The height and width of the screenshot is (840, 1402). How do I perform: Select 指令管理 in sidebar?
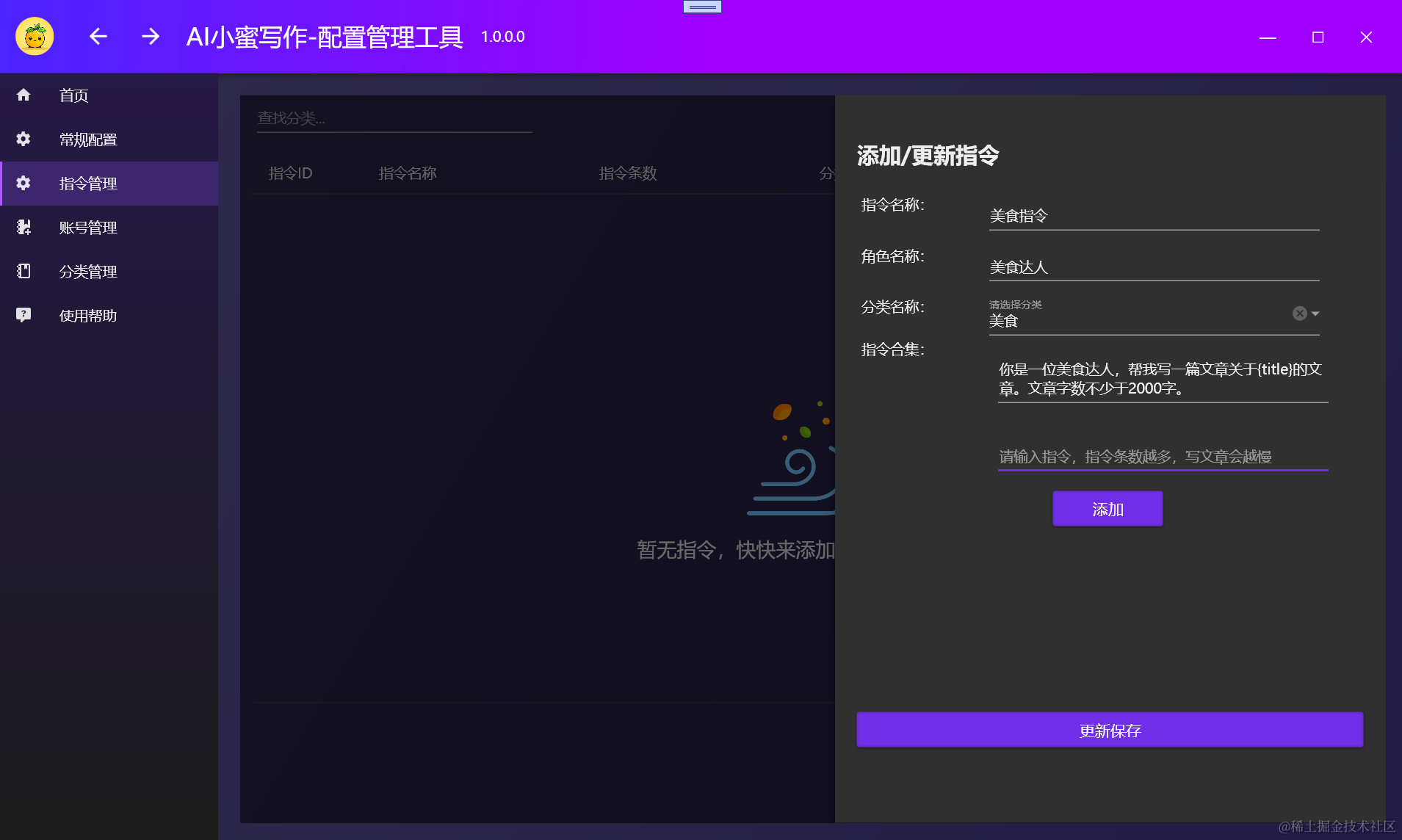109,184
